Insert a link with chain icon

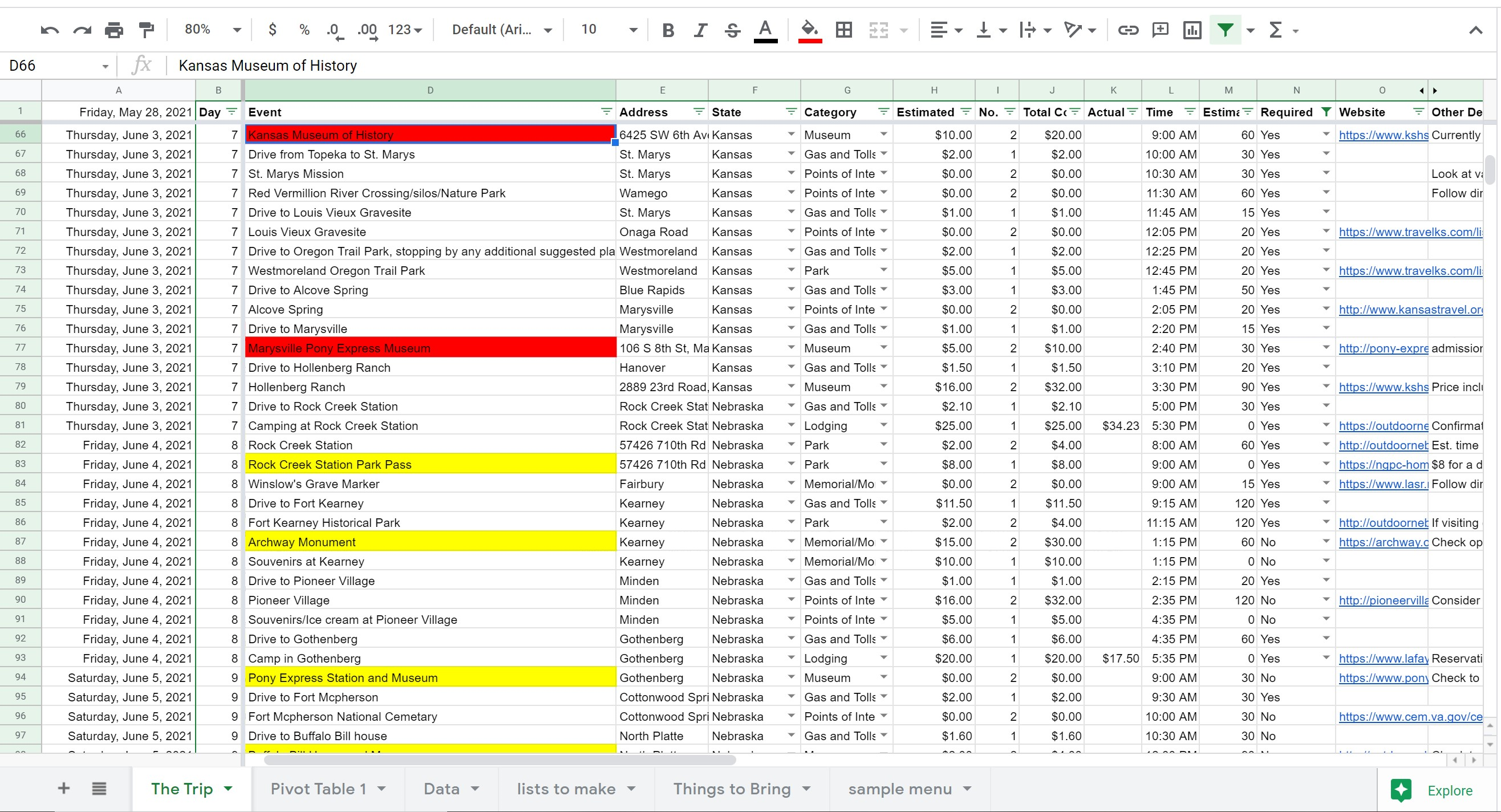[x=1127, y=30]
